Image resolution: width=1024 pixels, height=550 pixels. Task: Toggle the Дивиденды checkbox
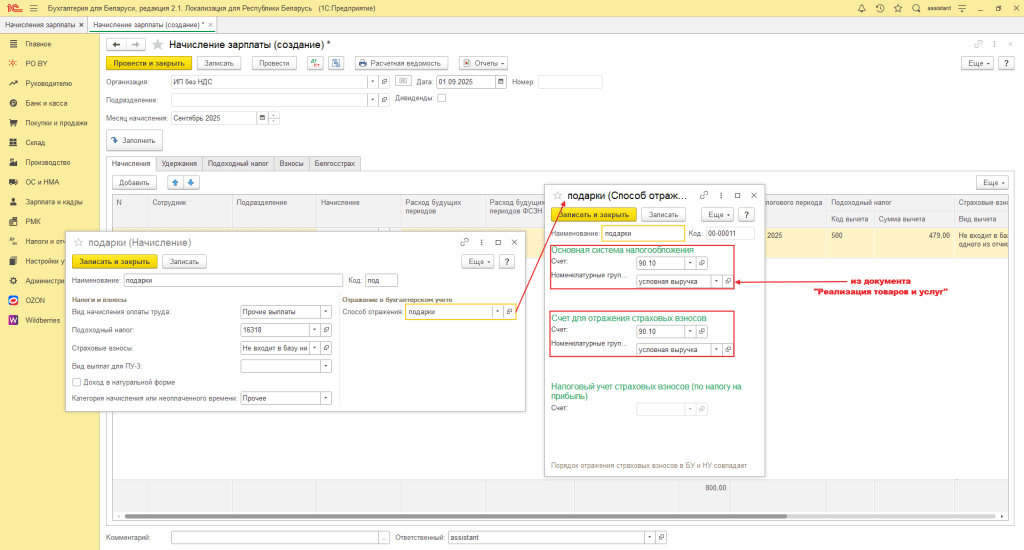pos(441,98)
